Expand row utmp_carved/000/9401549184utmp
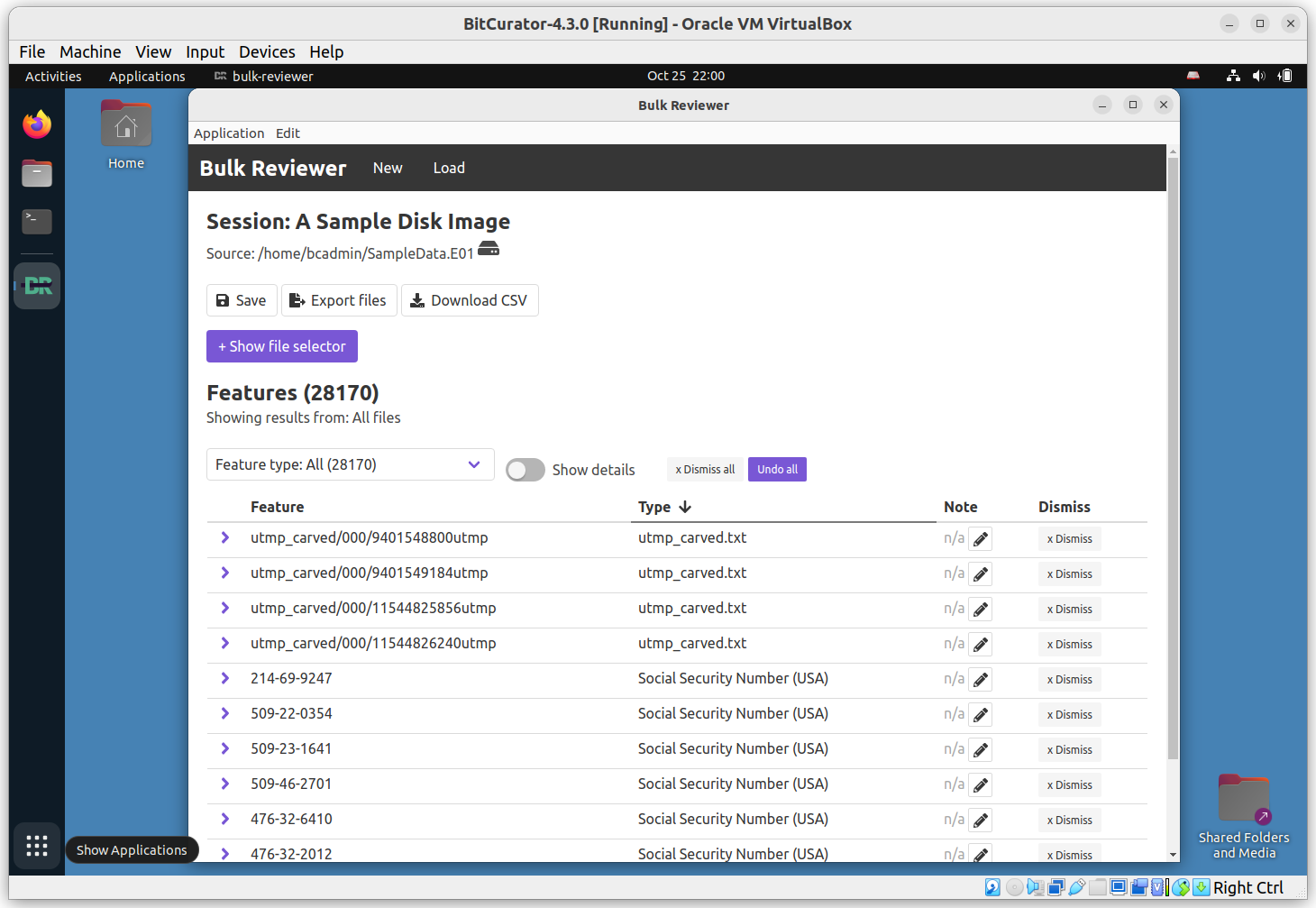The height and width of the screenshot is (908, 1316). (225, 573)
